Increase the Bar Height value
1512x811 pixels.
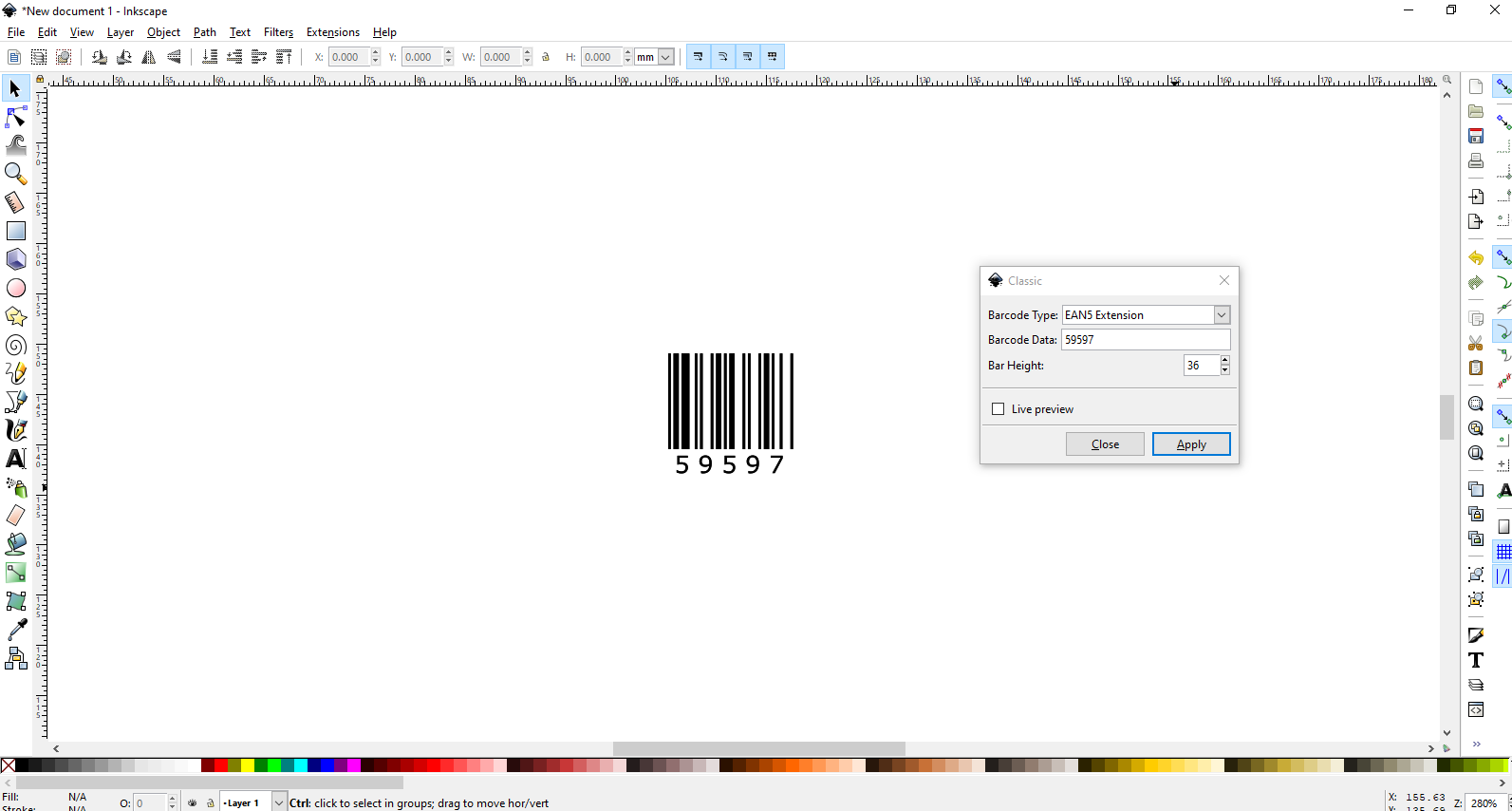coord(1225,360)
